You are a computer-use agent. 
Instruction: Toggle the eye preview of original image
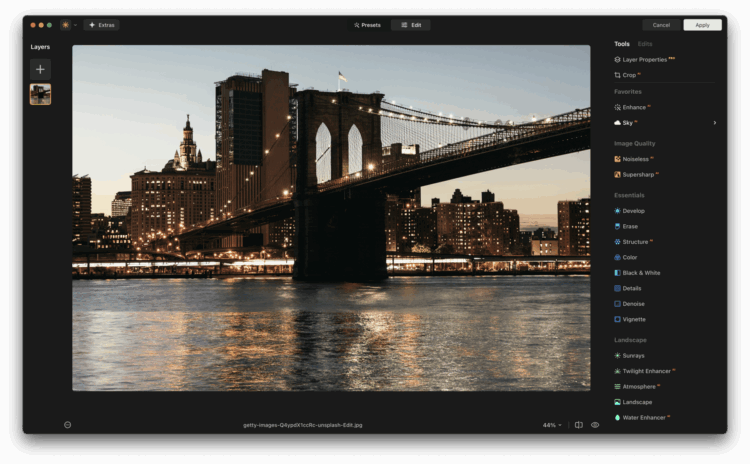tap(595, 425)
